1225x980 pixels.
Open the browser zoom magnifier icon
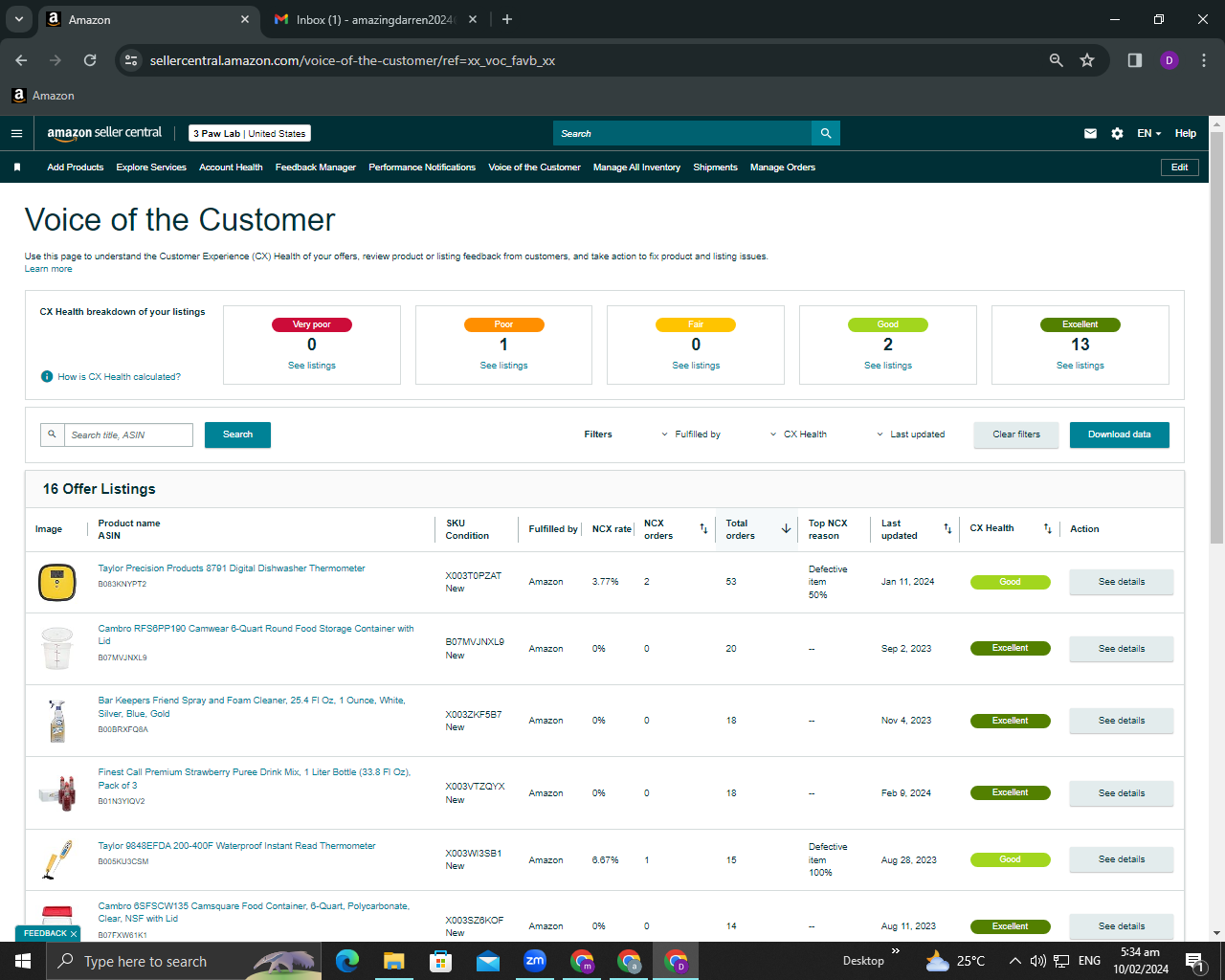1057,60
